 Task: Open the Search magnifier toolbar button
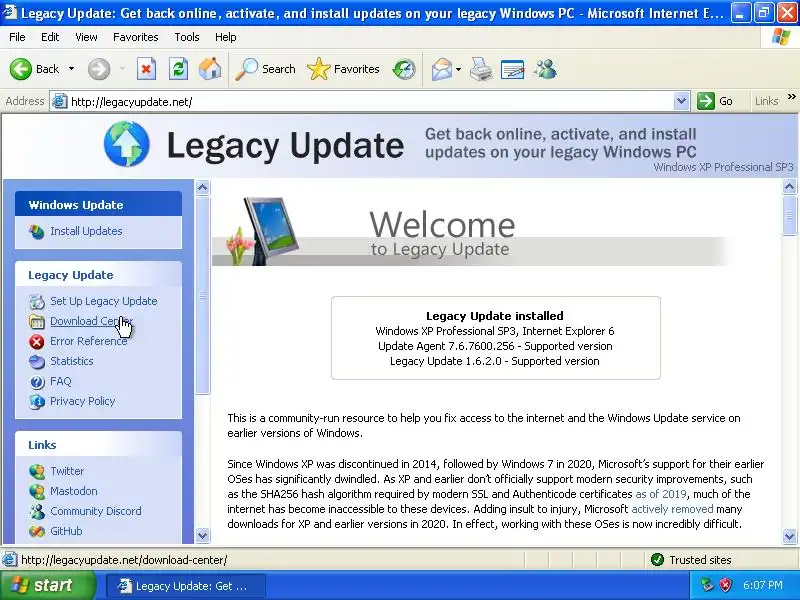click(x=265, y=69)
